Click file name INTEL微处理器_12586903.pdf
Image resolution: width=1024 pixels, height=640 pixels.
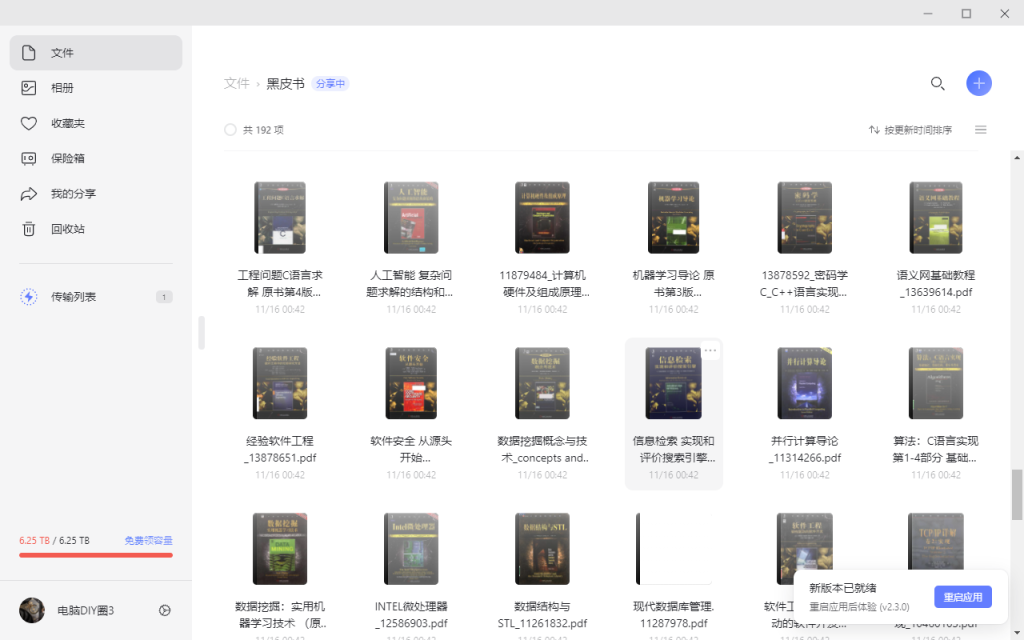pos(411,615)
